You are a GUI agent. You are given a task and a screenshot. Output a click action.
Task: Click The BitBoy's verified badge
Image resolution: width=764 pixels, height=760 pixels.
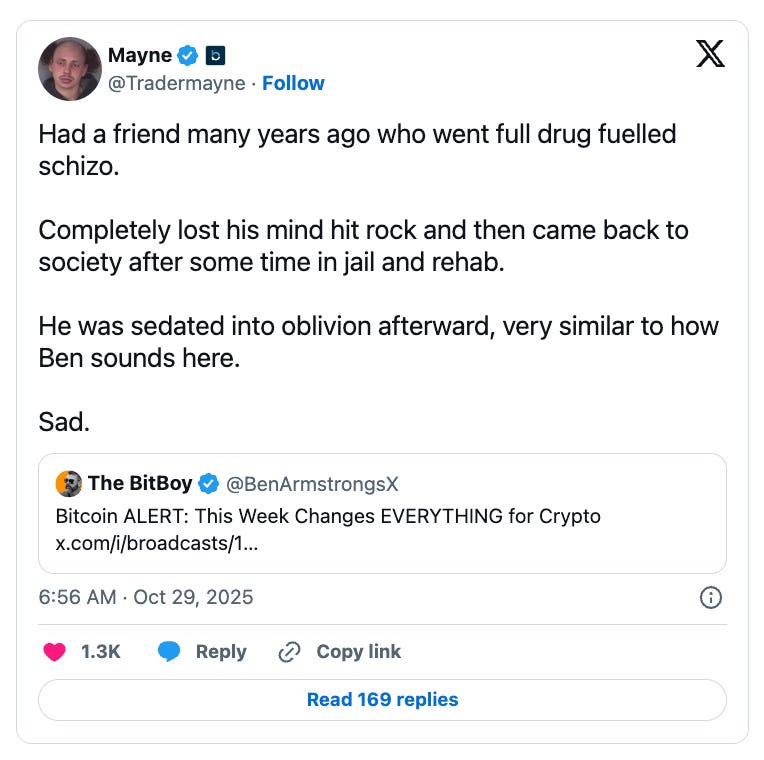click(209, 484)
